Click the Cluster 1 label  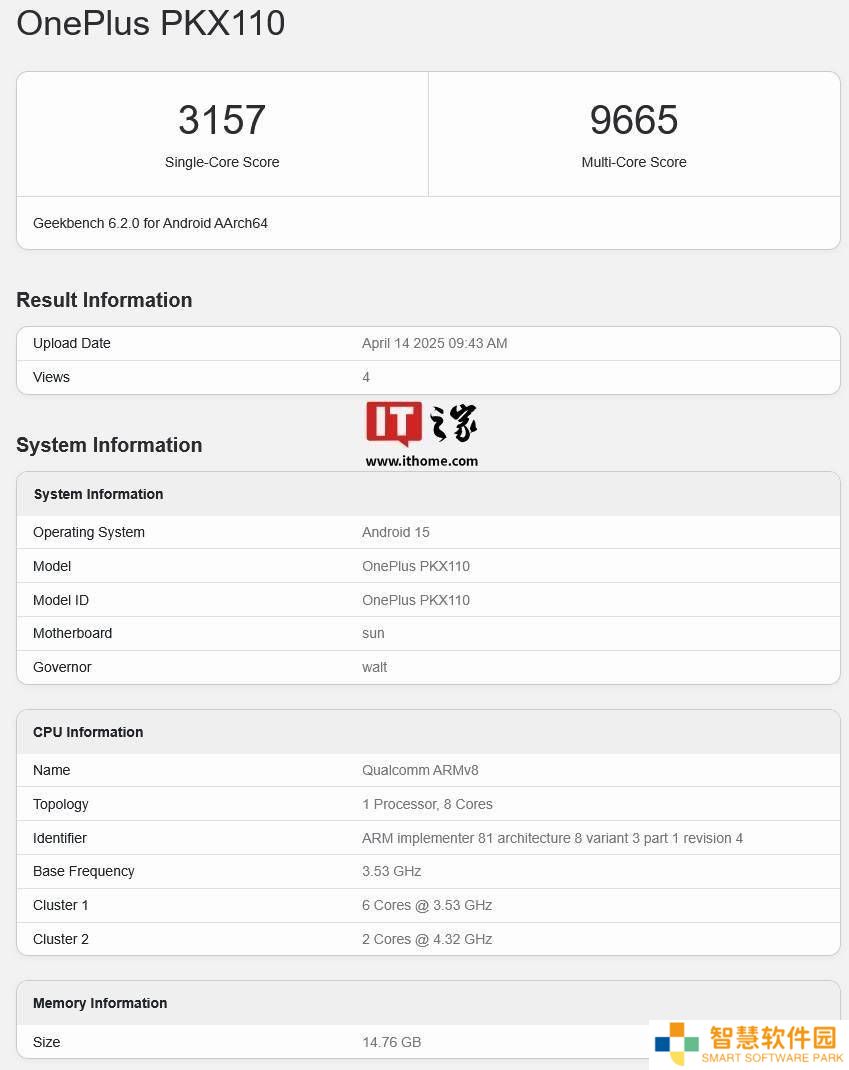pos(61,906)
